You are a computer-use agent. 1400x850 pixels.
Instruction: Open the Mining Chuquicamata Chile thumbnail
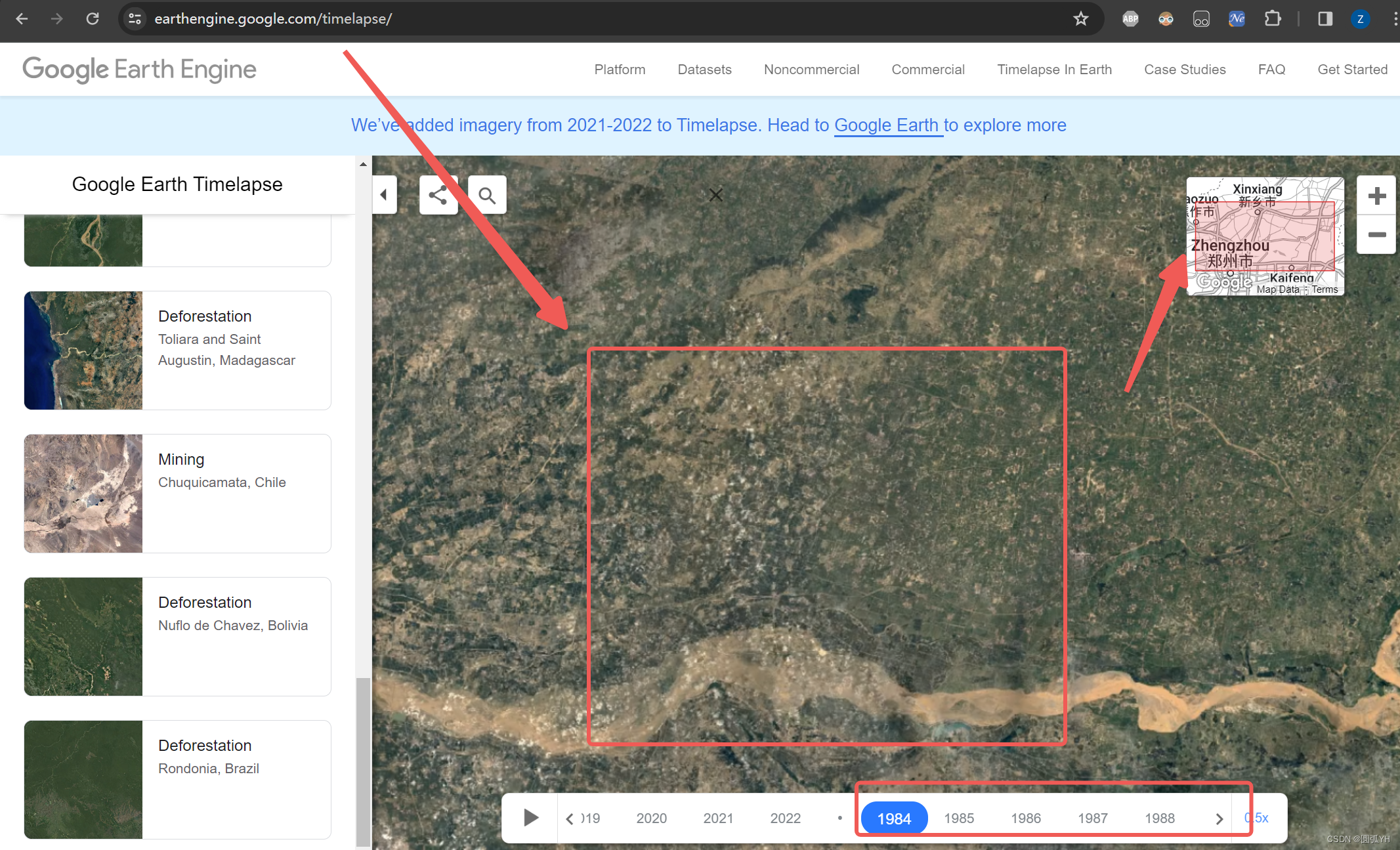click(x=83, y=493)
